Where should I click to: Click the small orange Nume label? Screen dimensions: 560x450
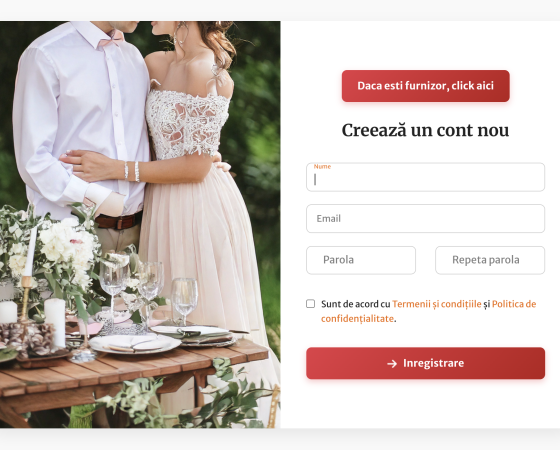pos(322,166)
